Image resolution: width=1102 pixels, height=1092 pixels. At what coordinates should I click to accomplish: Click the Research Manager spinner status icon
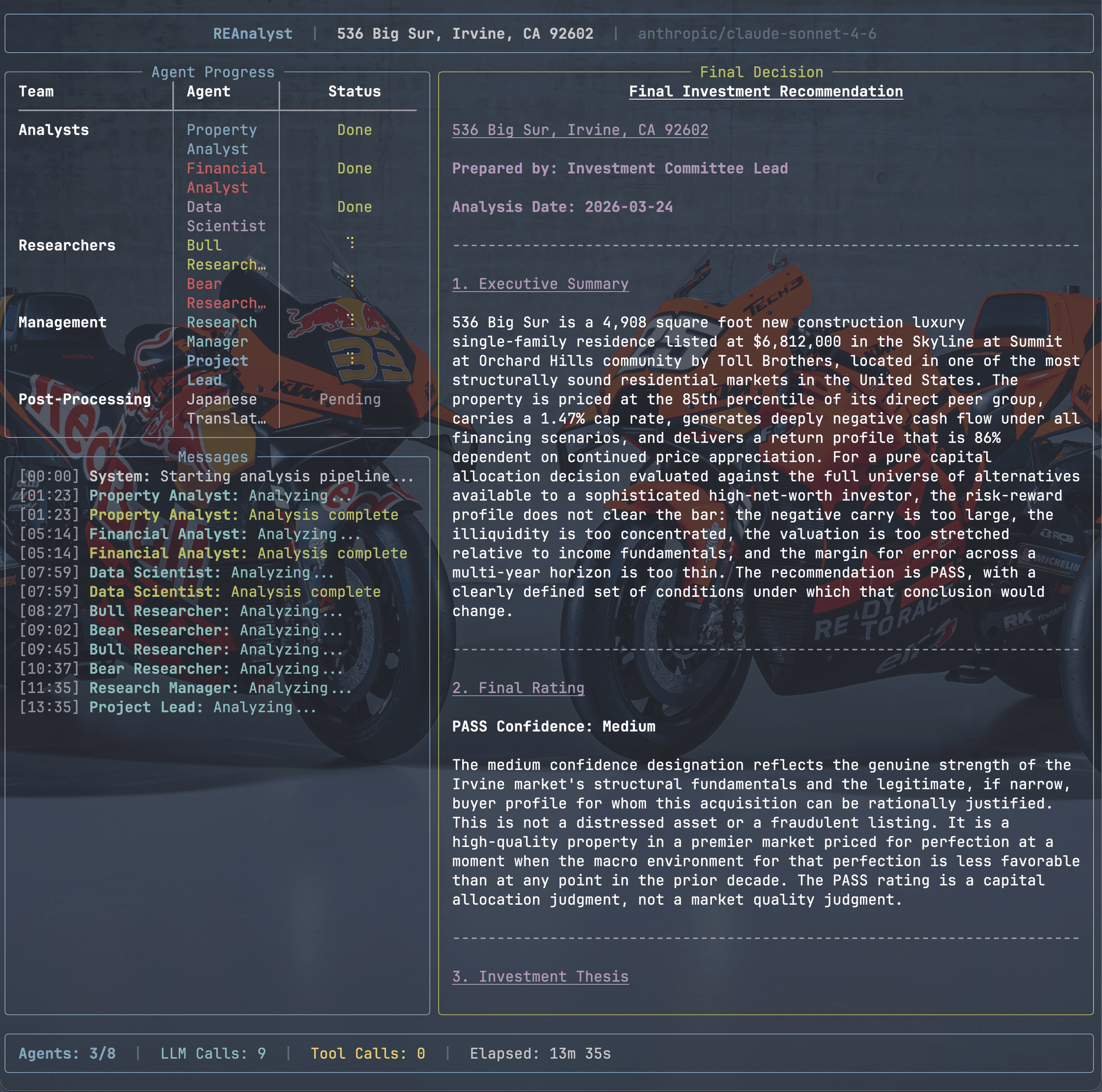coord(351,321)
